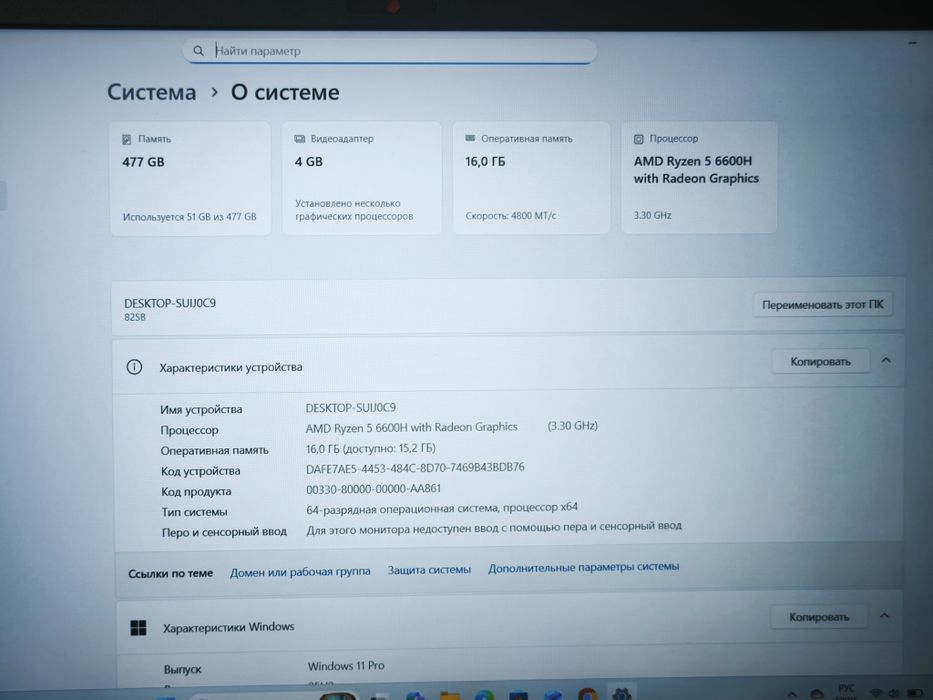Click the info icon next to 'Характеристики устройства'
This screenshot has width=933, height=700.
[134, 367]
